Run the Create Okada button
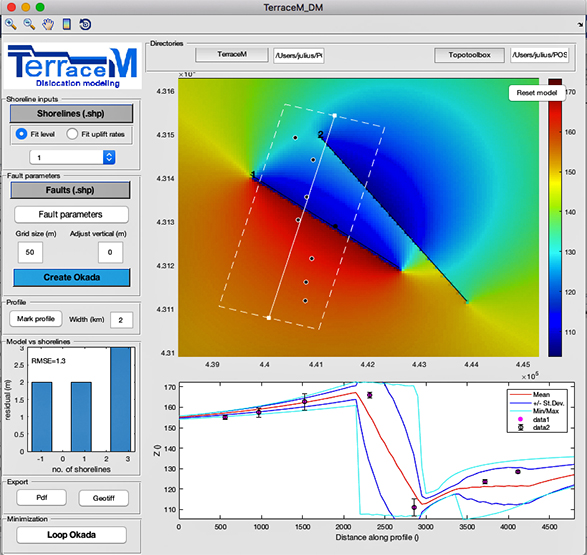The width and height of the screenshot is (587, 555). [x=72, y=277]
